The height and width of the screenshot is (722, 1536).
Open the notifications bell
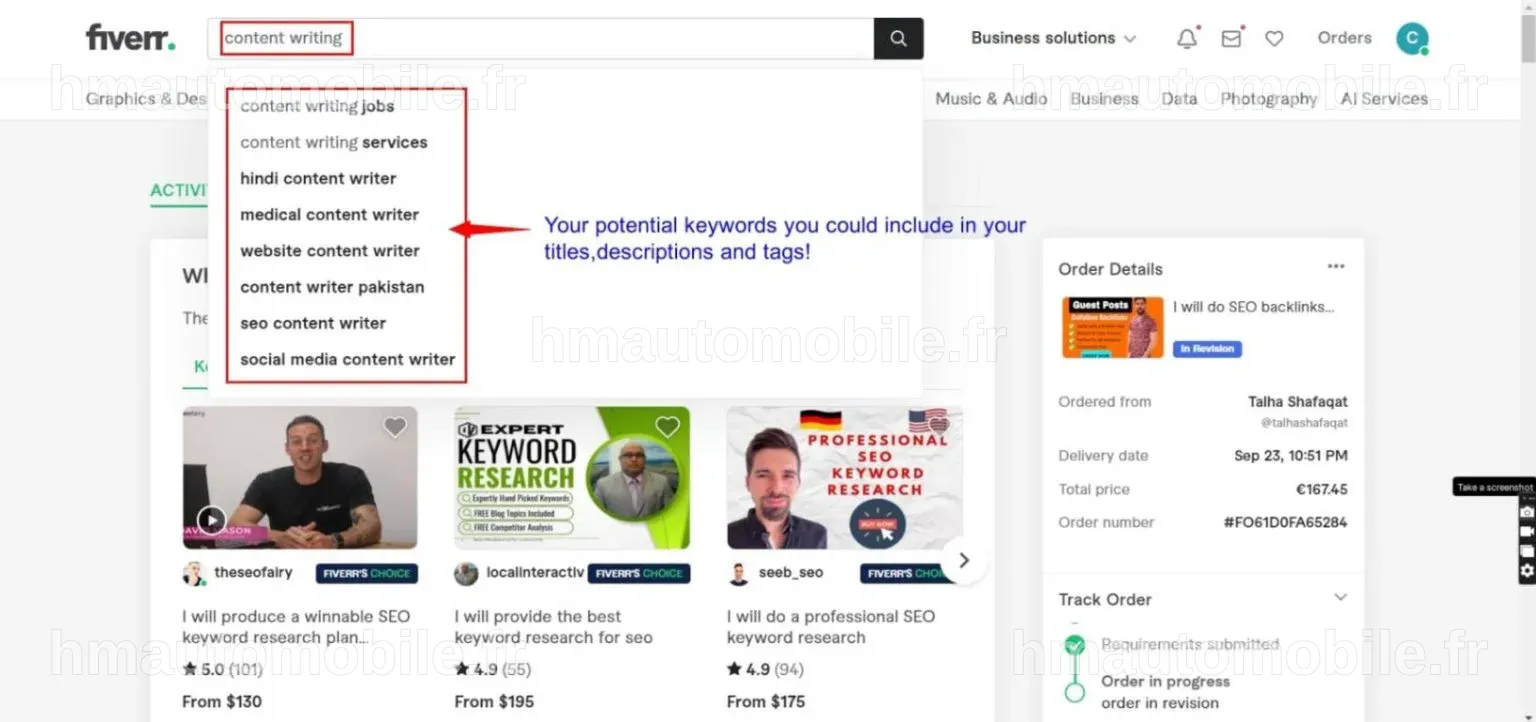(1187, 38)
